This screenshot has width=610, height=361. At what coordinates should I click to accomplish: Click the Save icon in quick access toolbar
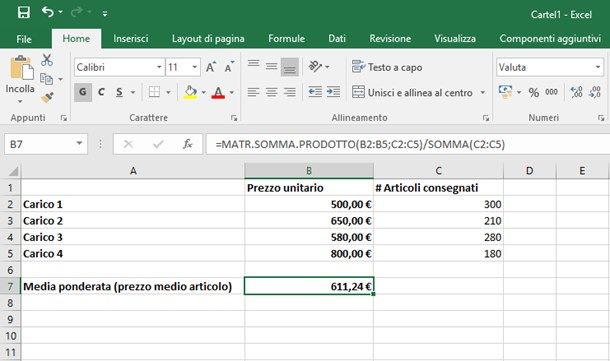tap(24, 12)
